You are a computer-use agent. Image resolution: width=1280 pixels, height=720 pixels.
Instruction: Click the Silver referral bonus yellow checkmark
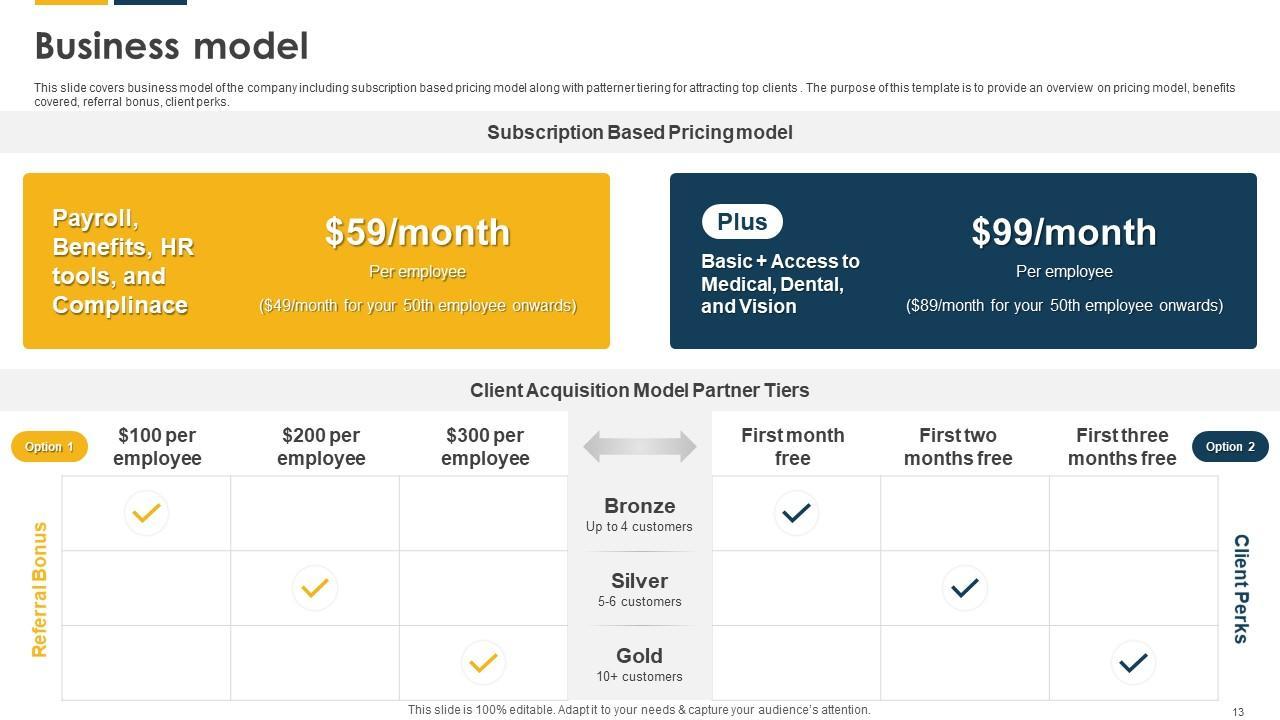click(314, 588)
